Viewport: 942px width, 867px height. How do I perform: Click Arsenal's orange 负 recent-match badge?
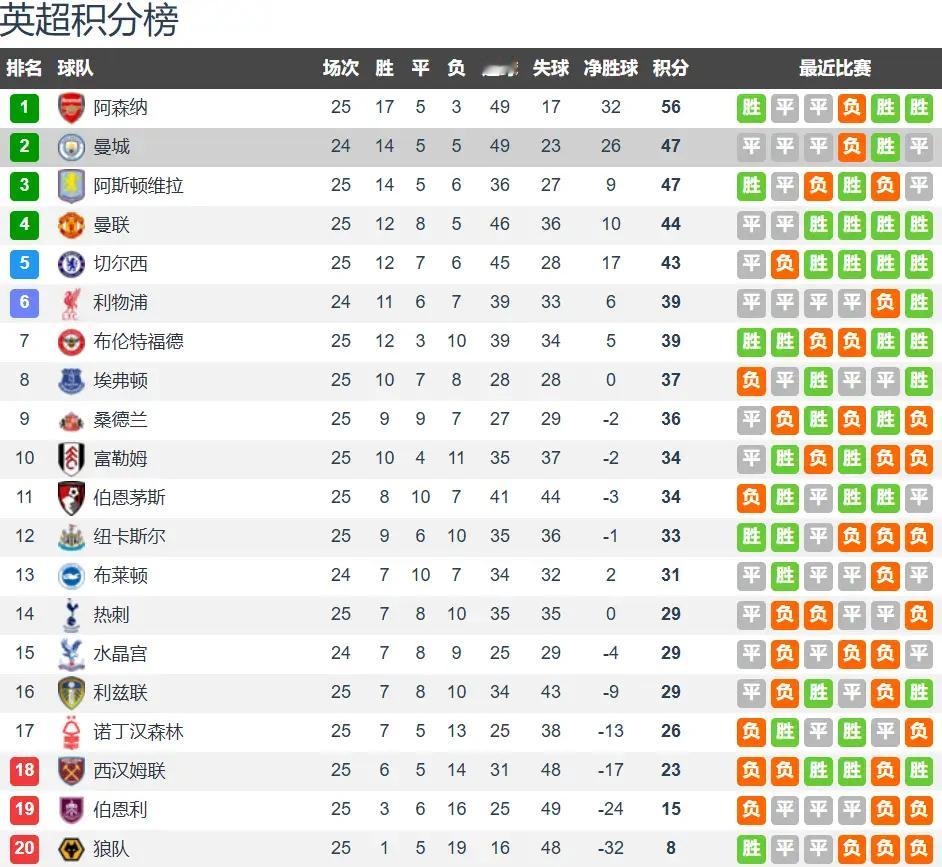(x=851, y=108)
